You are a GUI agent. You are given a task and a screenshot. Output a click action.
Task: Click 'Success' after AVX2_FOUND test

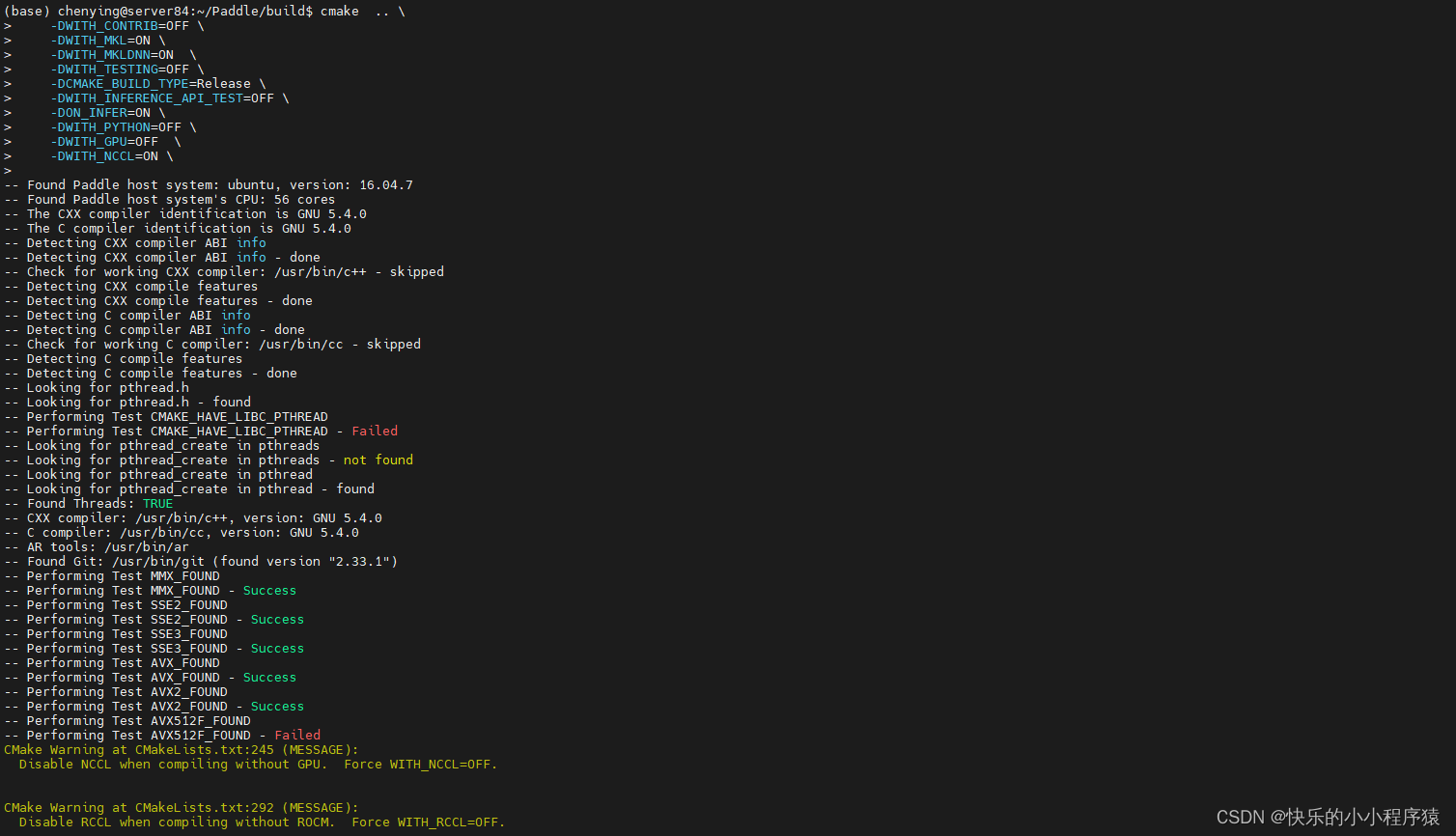click(278, 707)
